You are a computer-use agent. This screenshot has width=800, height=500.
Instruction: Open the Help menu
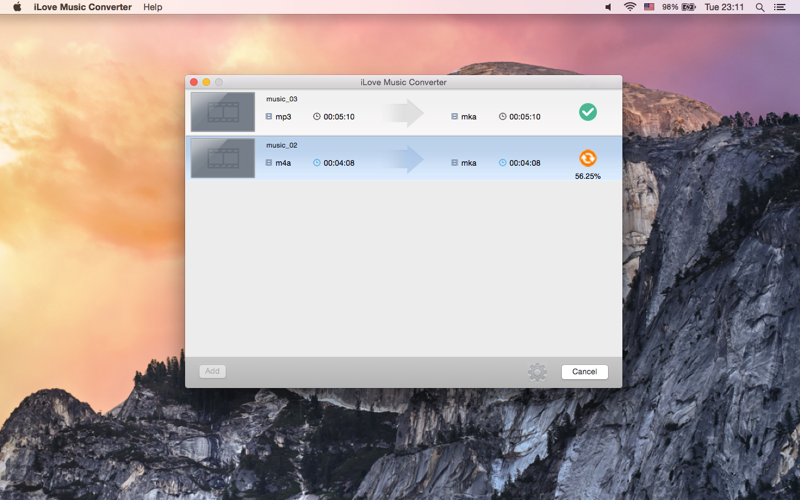tap(153, 7)
